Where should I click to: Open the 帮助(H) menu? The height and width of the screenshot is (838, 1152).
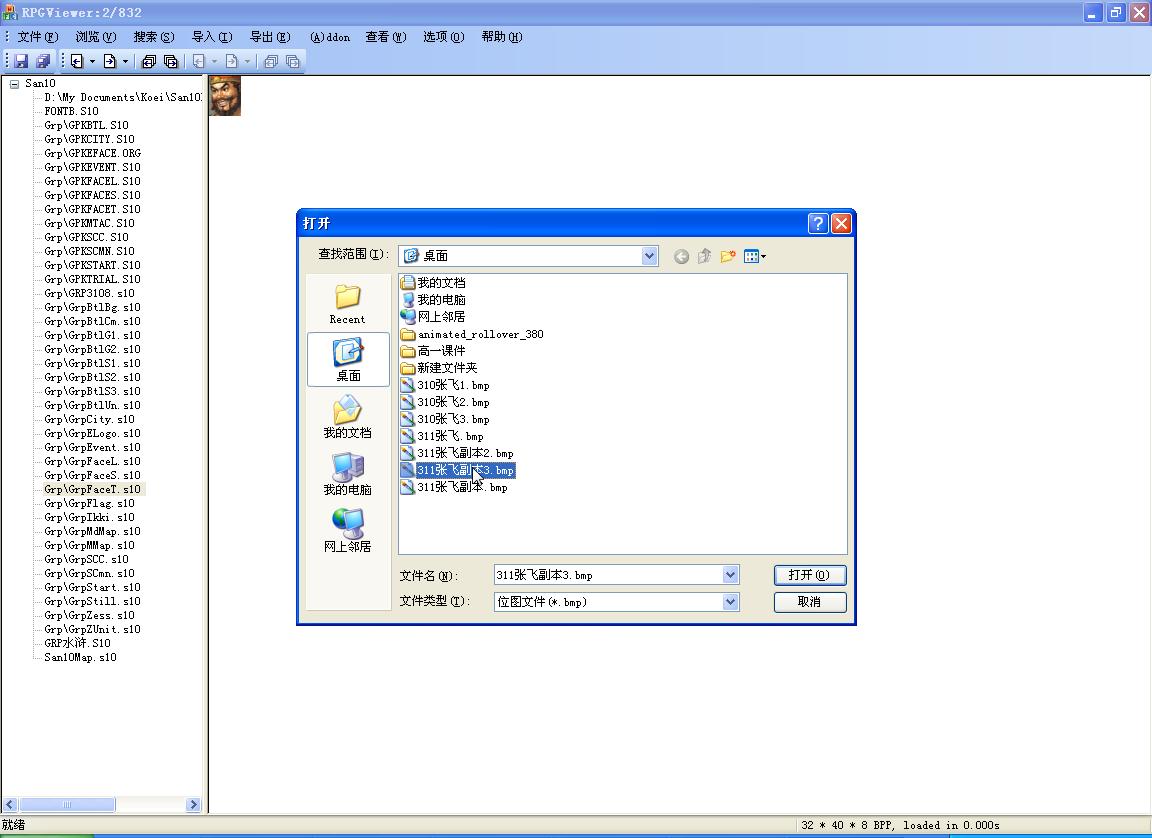tap(502, 37)
